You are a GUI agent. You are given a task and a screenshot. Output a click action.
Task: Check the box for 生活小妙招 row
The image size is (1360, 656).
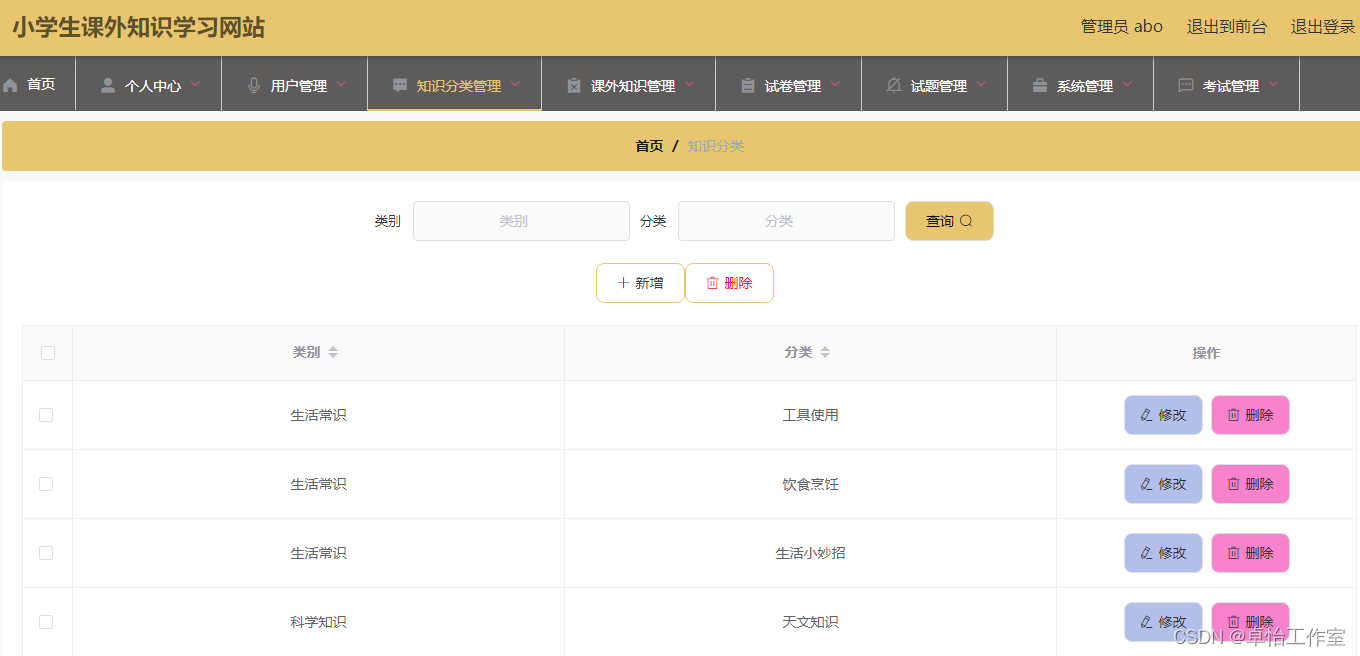(x=46, y=553)
